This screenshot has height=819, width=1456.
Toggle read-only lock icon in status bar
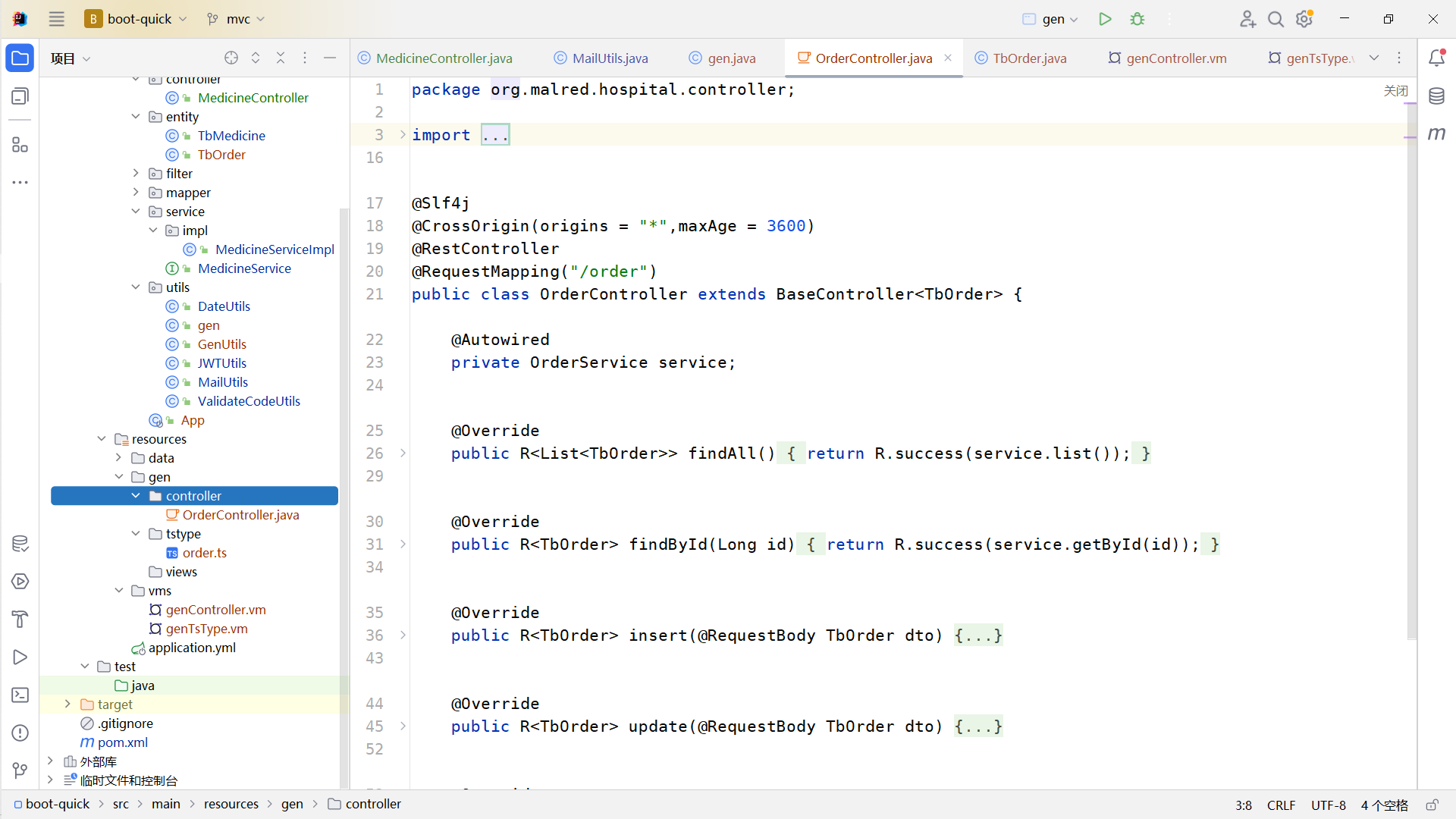coord(1432,805)
